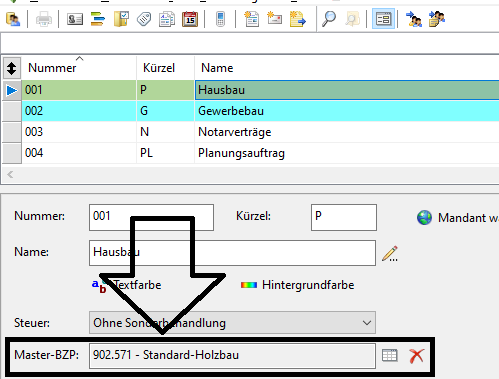Sort by the Nummer column header
This screenshot has width=499, height=379.
coord(52,68)
